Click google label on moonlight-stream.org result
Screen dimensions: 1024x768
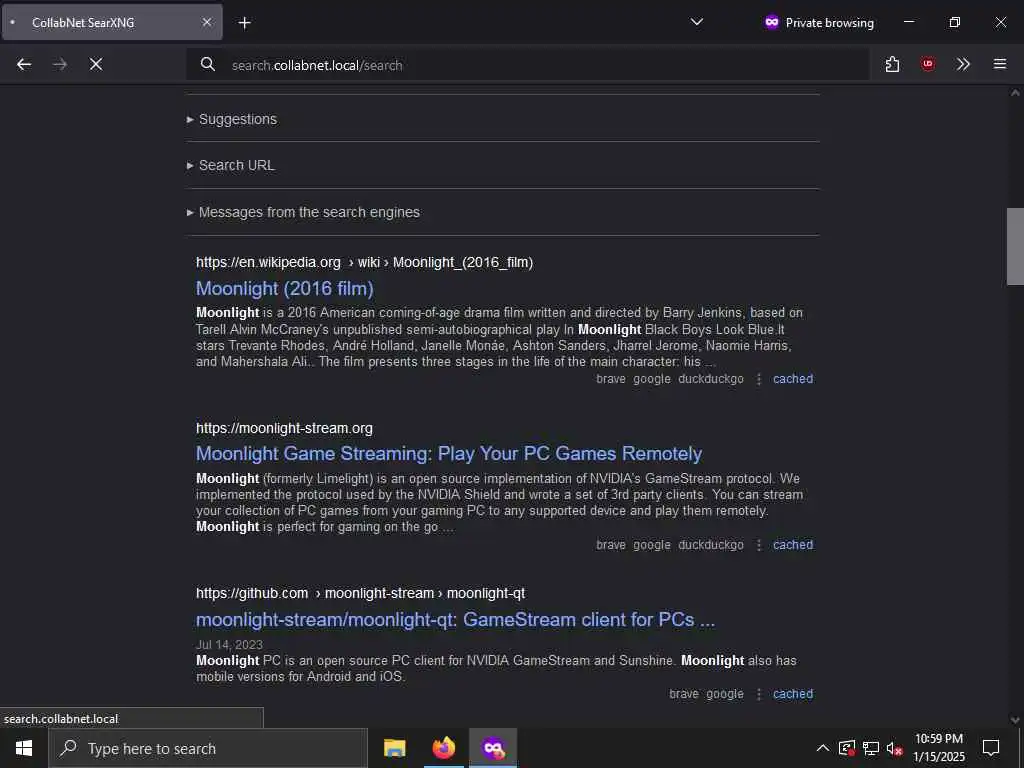click(652, 545)
